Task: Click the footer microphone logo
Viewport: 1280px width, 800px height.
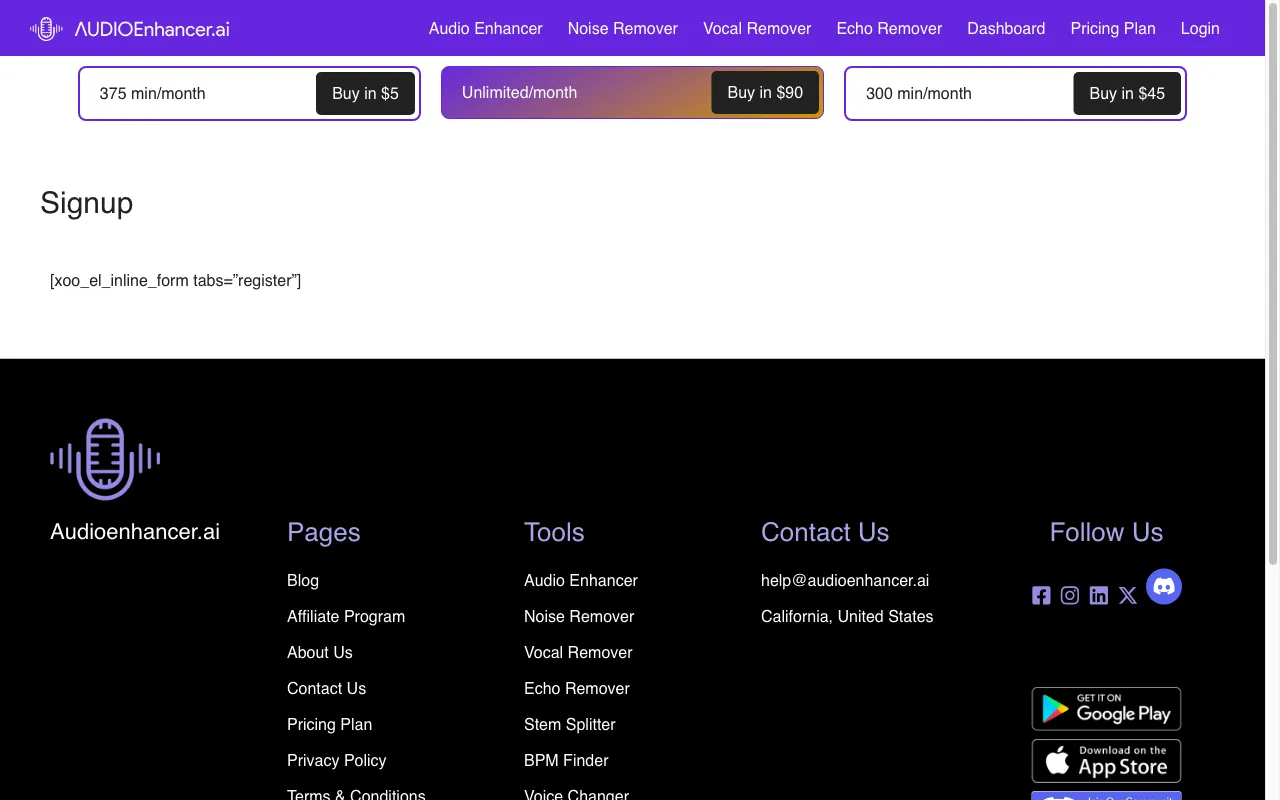Action: pos(105,459)
